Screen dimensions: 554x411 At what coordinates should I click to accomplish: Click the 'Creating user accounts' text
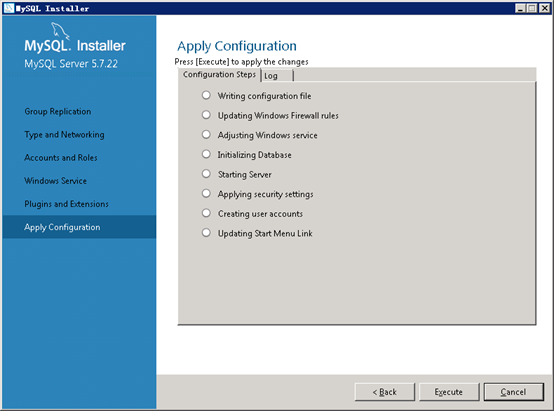(x=260, y=214)
